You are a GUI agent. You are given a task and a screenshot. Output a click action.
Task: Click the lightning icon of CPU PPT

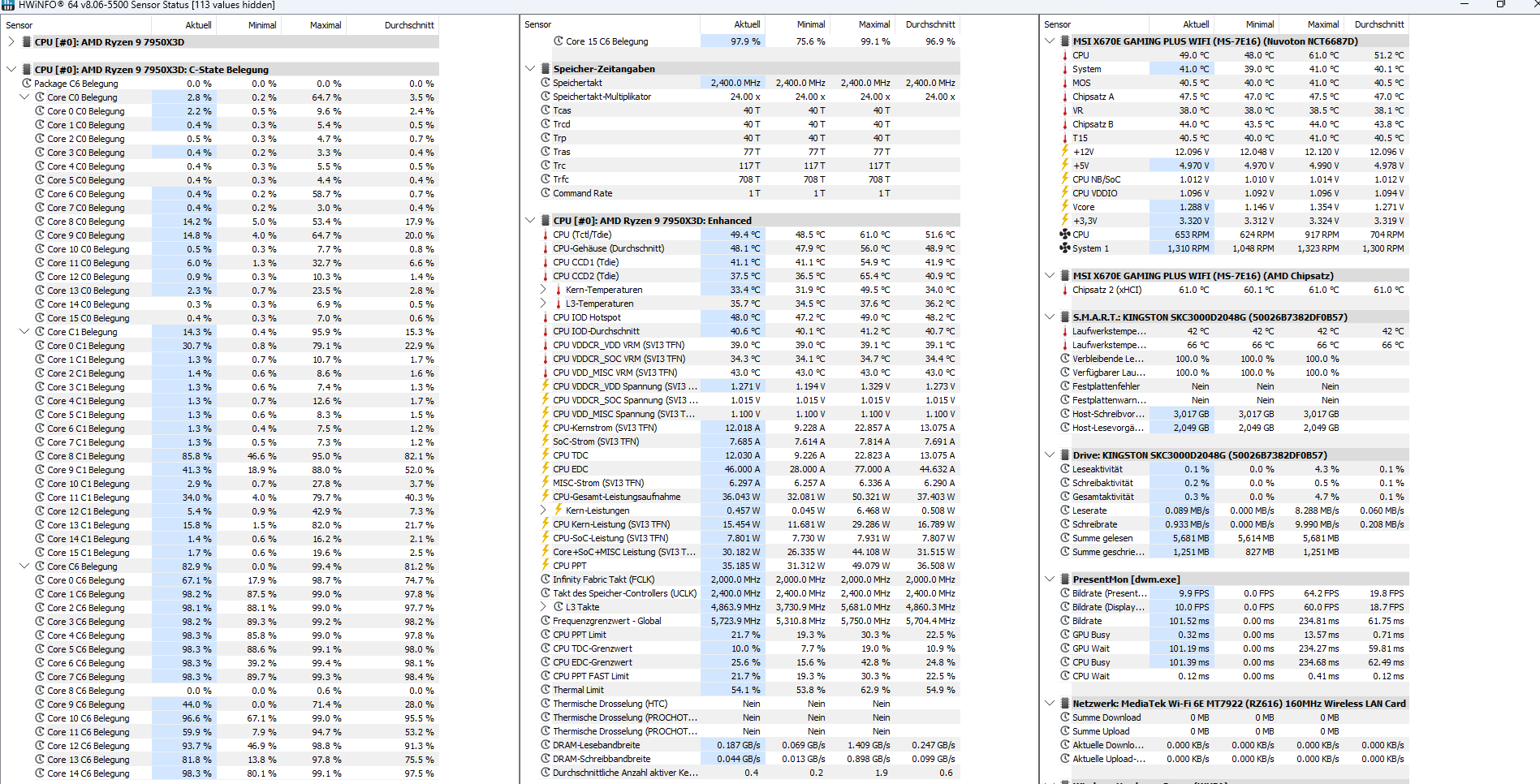546,565
